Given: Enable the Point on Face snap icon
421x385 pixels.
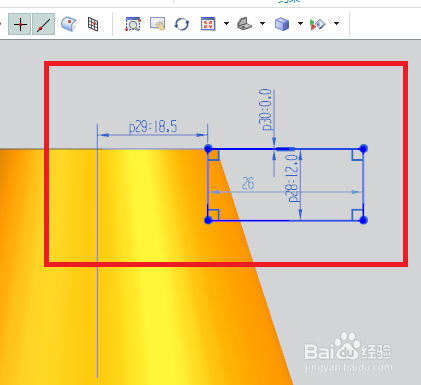Looking at the screenshot, I should coord(69,24).
